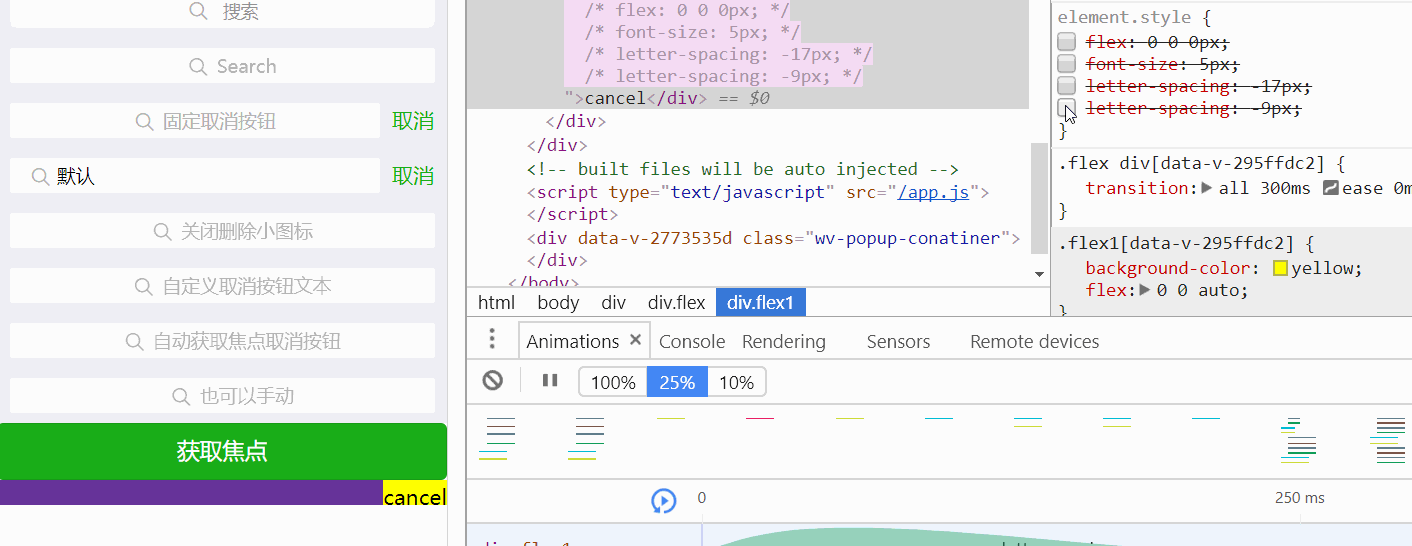Select div.flex in the breadcrumb
Viewport: 1412px width, 546px height.
coord(676,303)
